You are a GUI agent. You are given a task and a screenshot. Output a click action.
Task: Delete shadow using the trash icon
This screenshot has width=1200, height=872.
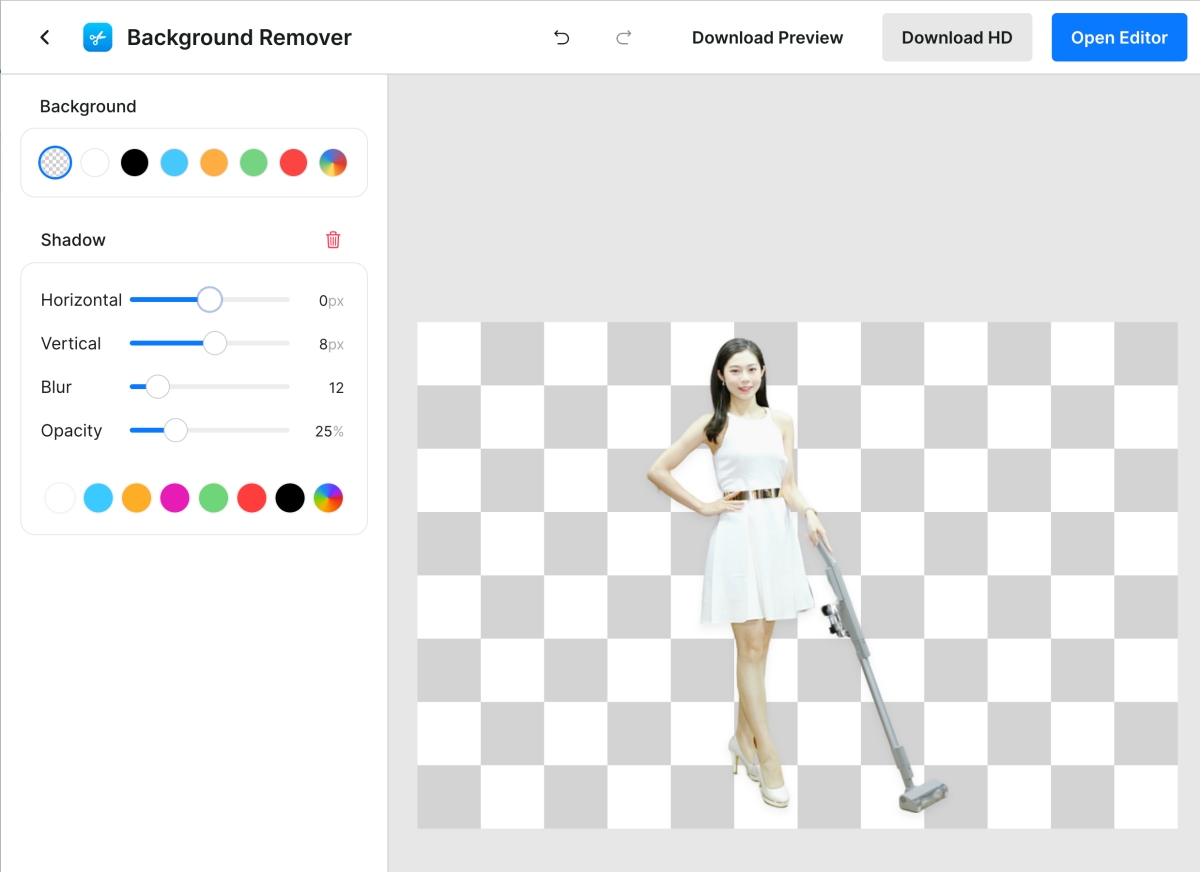333,240
